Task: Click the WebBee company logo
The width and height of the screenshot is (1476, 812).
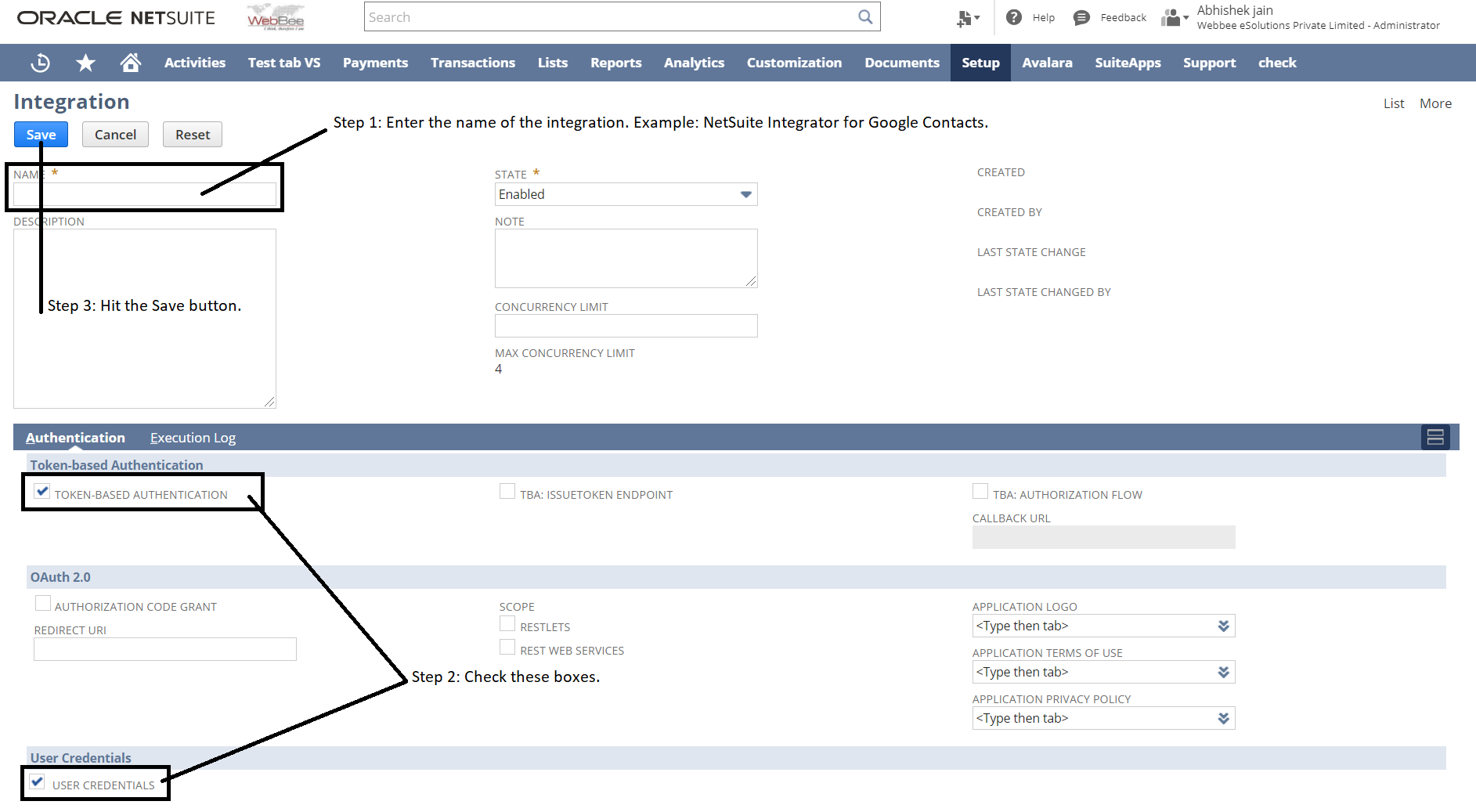Action: 276,17
